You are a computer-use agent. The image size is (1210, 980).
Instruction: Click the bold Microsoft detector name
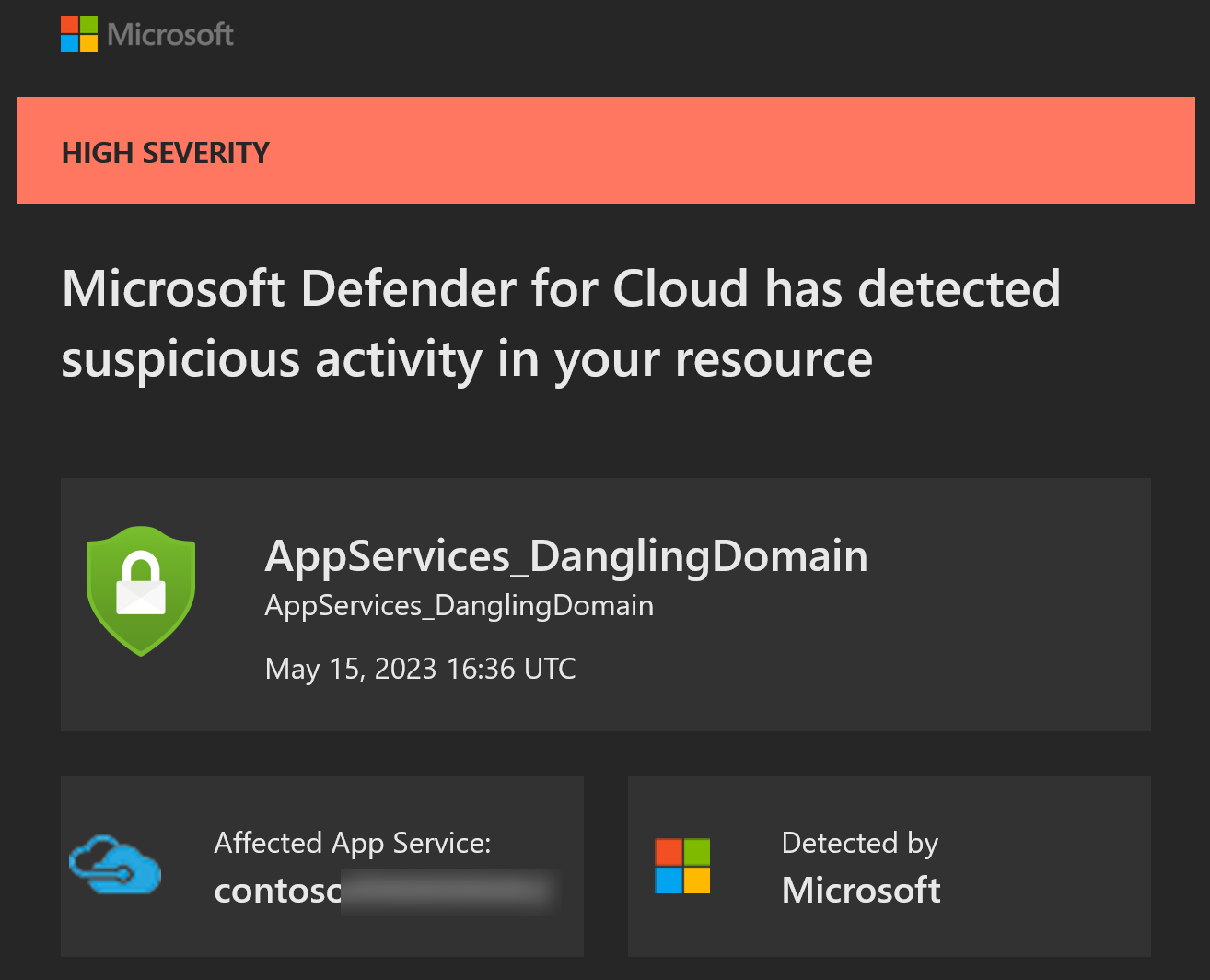click(861, 890)
